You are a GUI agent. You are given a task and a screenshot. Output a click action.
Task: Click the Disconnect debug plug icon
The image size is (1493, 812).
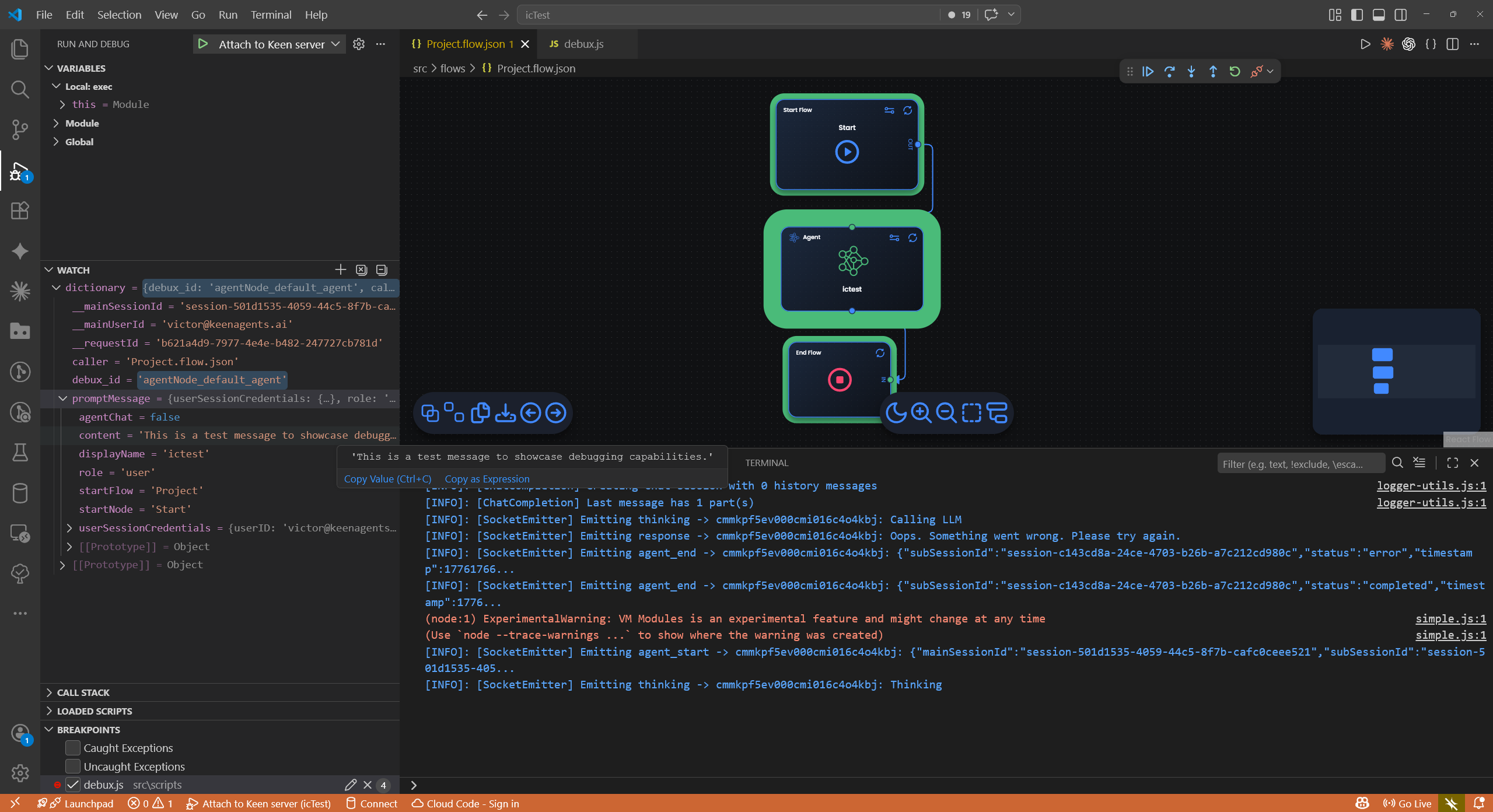(1256, 71)
